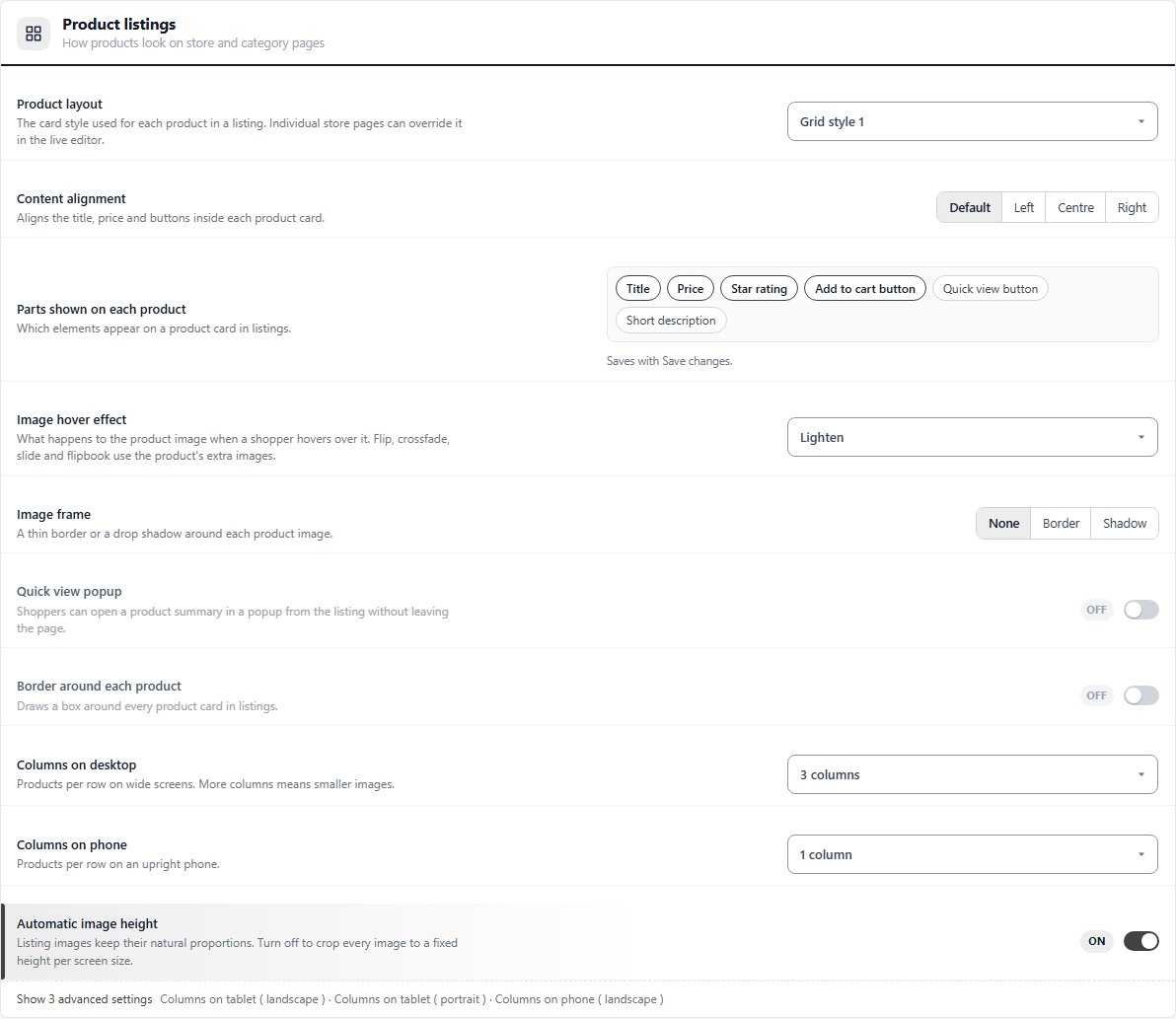This screenshot has height=1019, width=1176.
Task: Toggle the Title chip
Action: tap(637, 289)
